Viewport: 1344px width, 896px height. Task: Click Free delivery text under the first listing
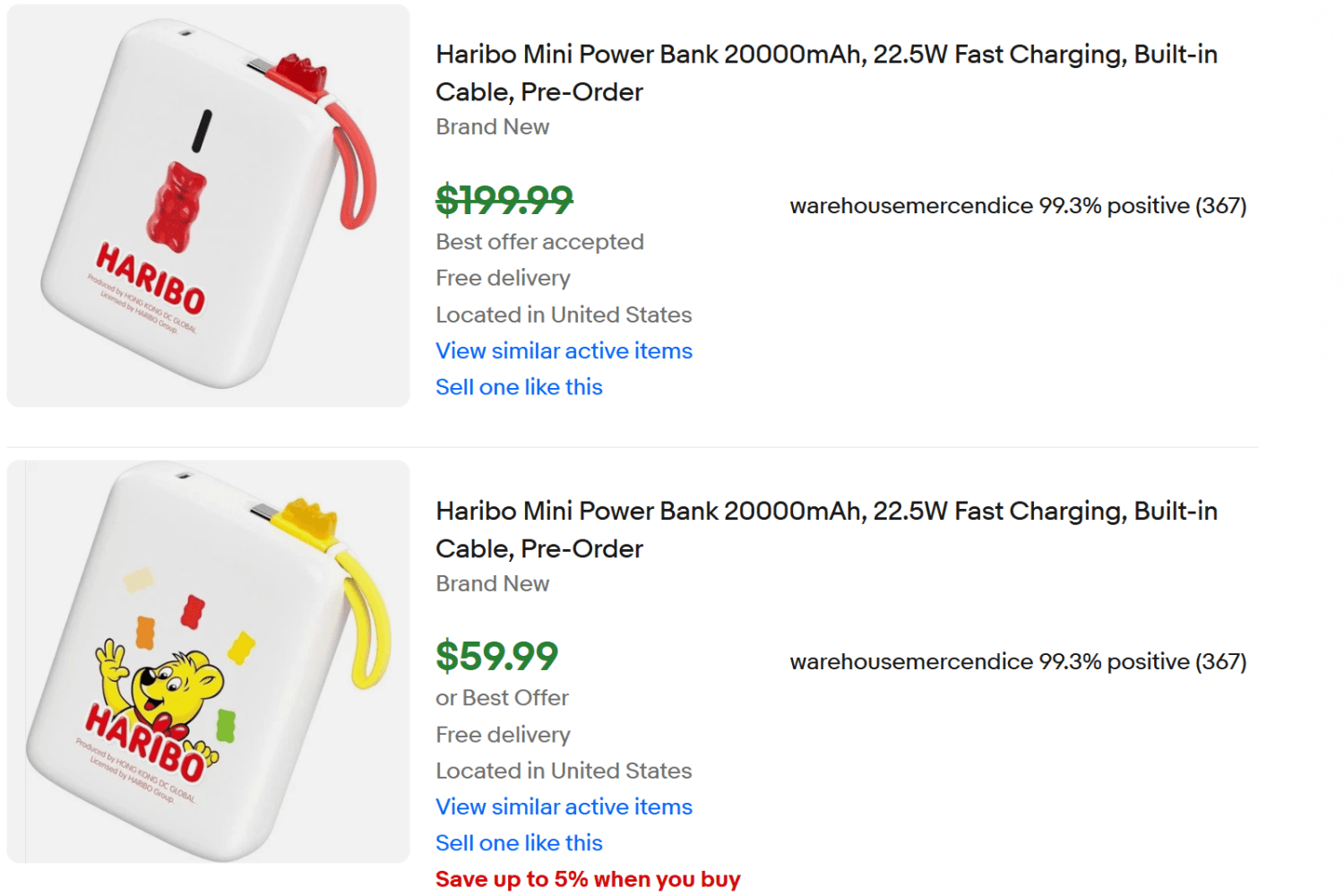pos(503,279)
